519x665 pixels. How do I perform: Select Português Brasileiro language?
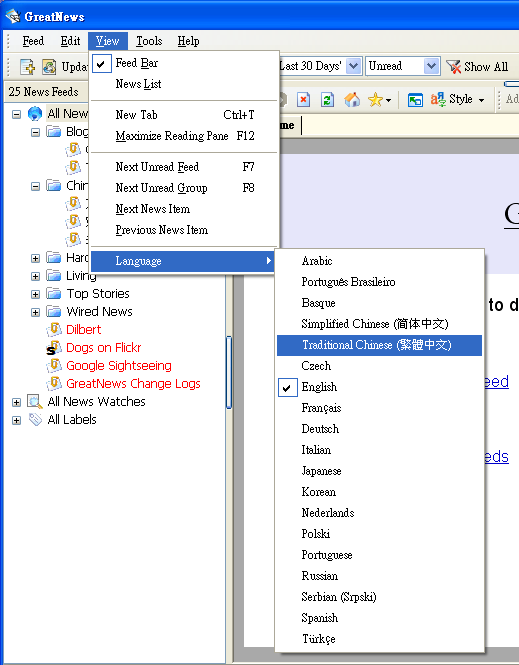click(x=379, y=282)
